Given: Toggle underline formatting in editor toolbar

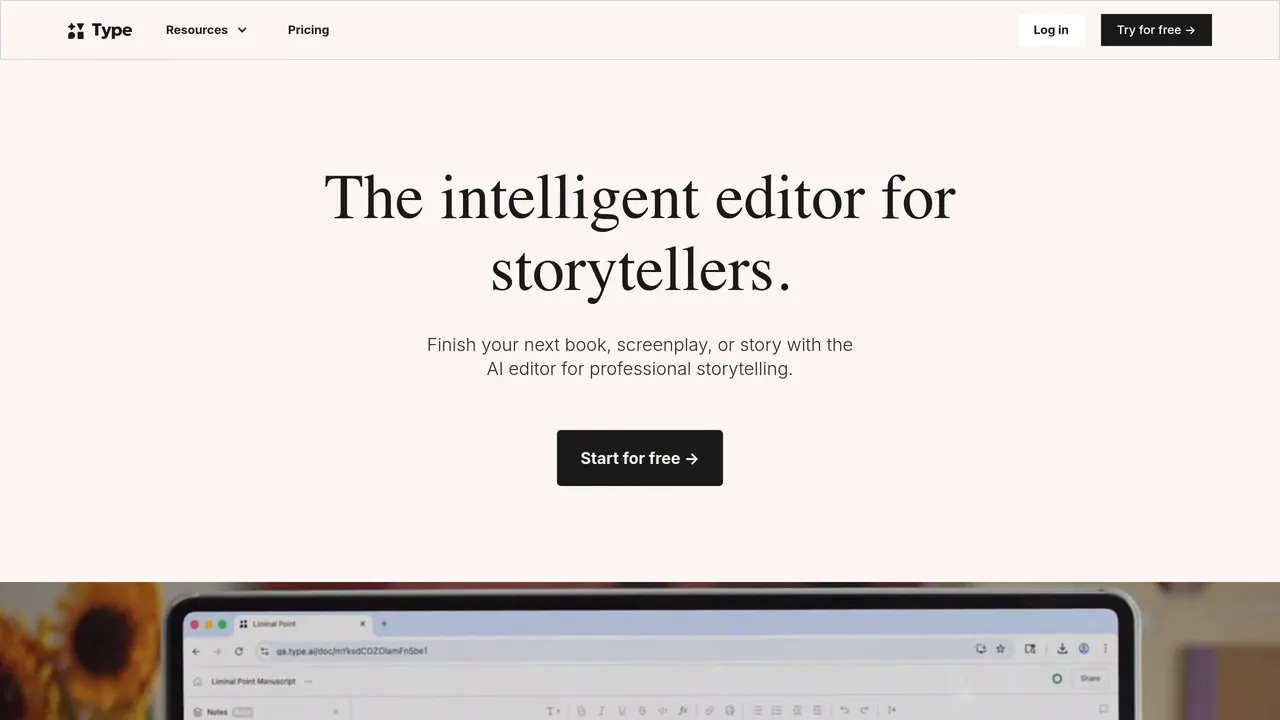Looking at the screenshot, I should click(x=622, y=711).
